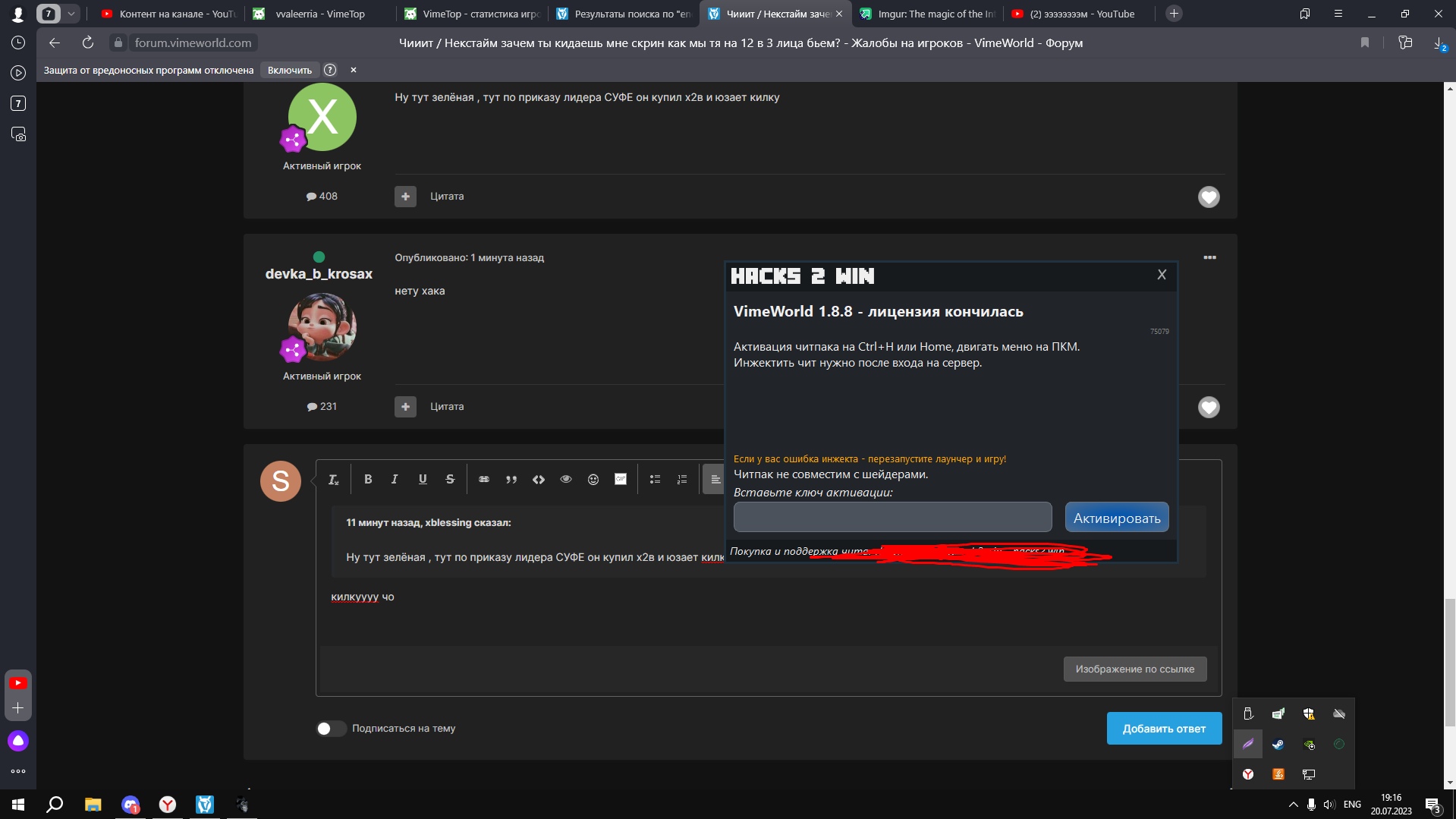The height and width of the screenshot is (819, 1456).
Task: Apply strikethrough formatting in editor
Action: coord(450,479)
